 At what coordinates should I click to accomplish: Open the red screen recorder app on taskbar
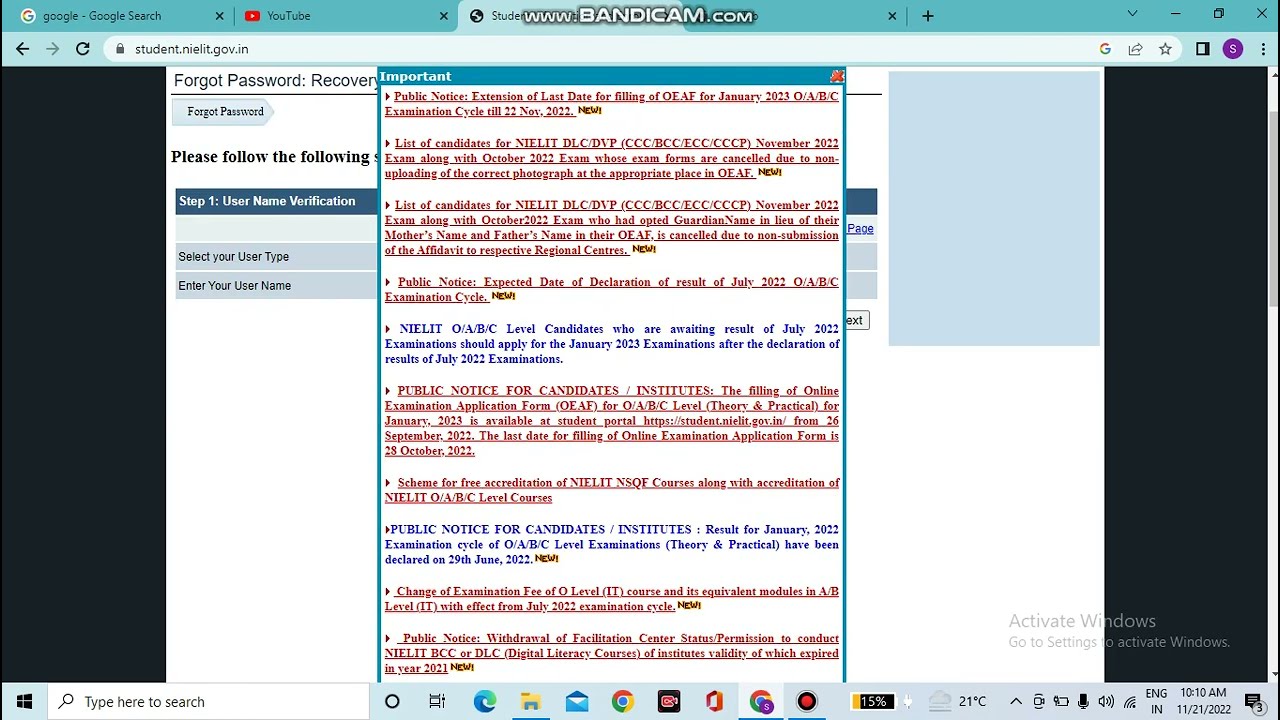click(x=669, y=702)
